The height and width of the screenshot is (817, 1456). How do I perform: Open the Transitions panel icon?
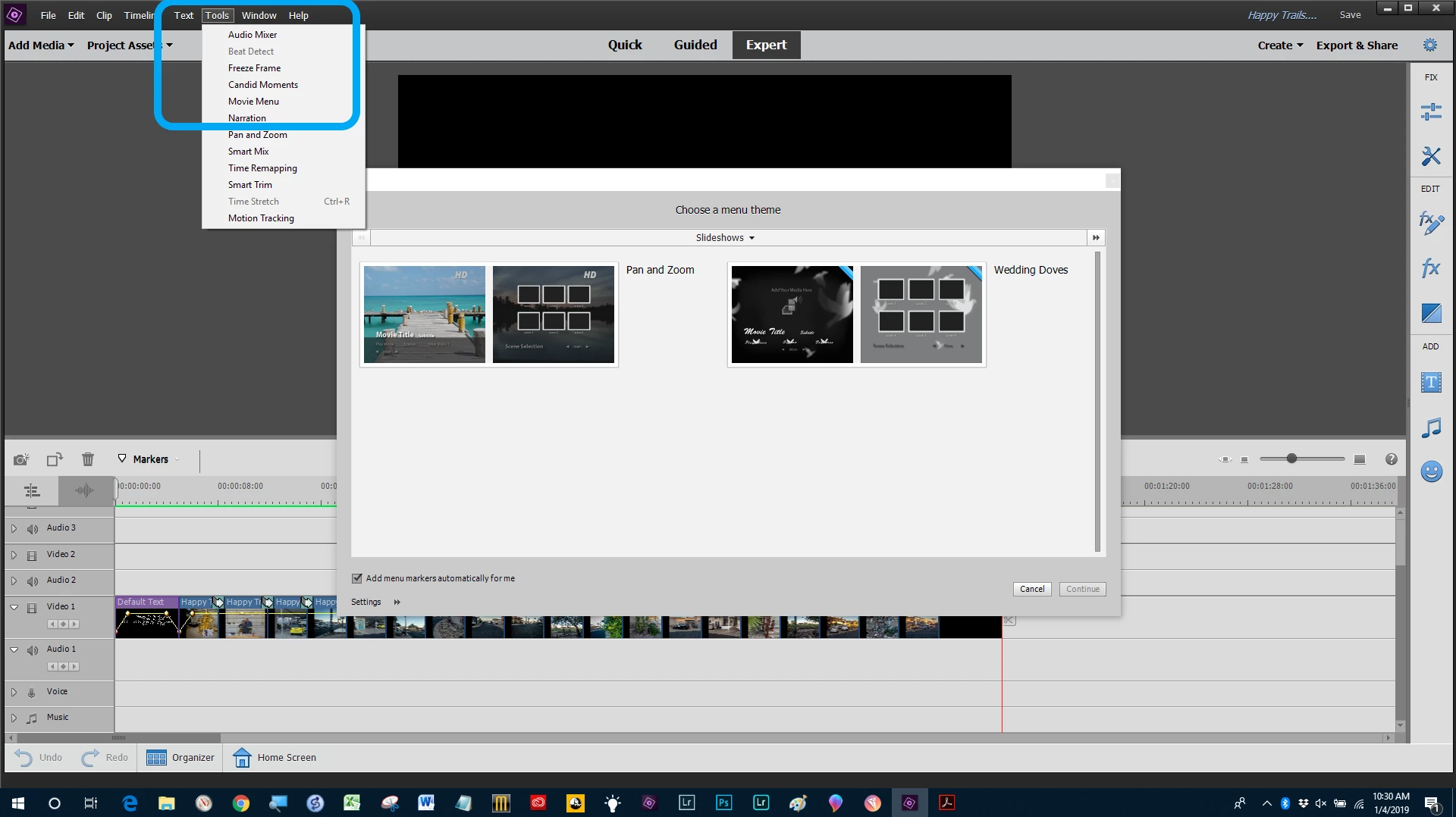(1431, 313)
